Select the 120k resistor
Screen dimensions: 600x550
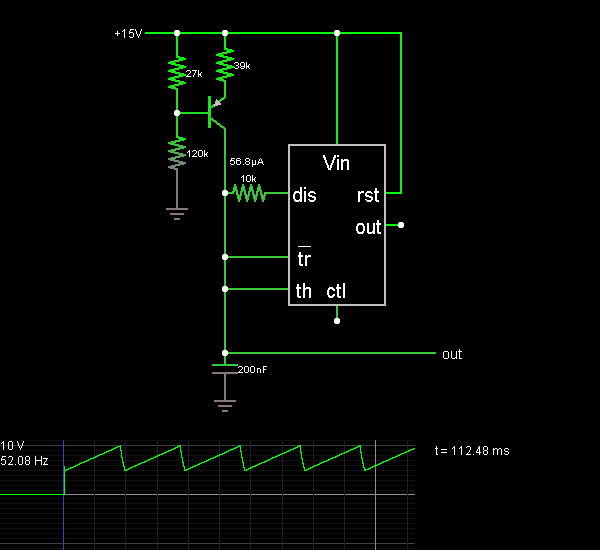tap(177, 153)
